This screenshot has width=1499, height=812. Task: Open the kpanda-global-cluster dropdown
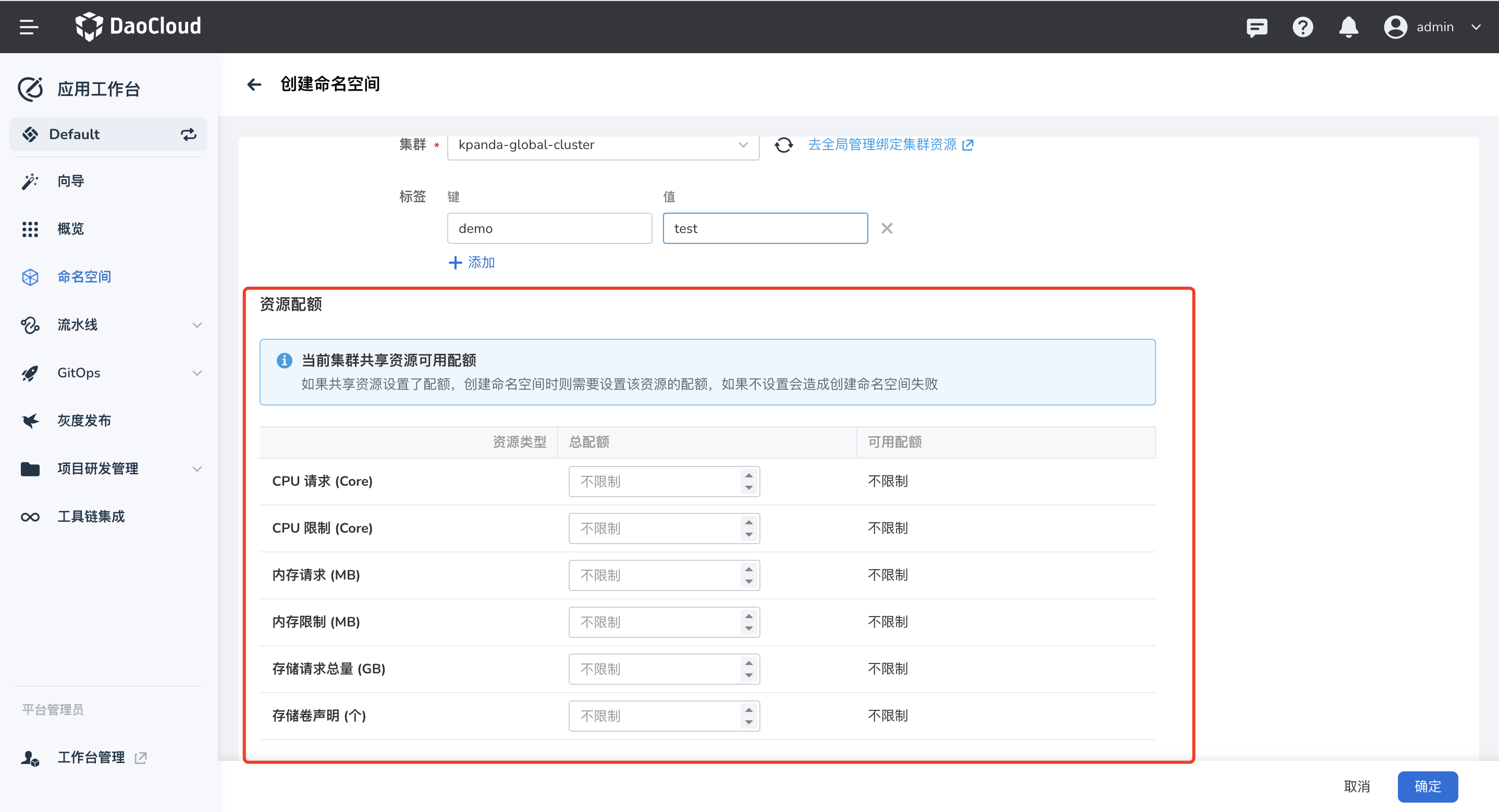[x=603, y=145]
